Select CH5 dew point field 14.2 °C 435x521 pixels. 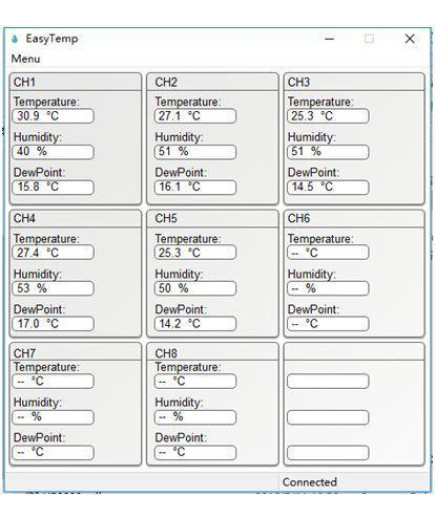[x=195, y=324]
